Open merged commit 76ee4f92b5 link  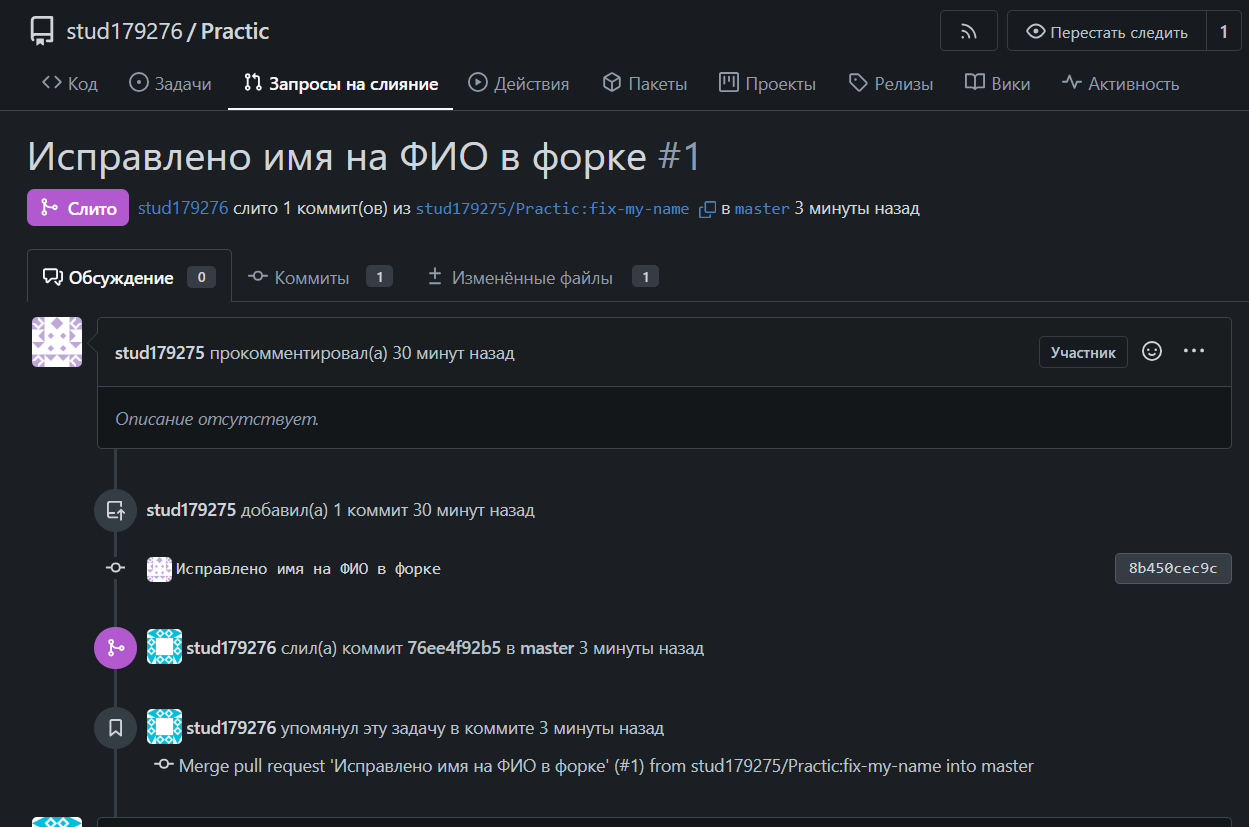pos(454,648)
